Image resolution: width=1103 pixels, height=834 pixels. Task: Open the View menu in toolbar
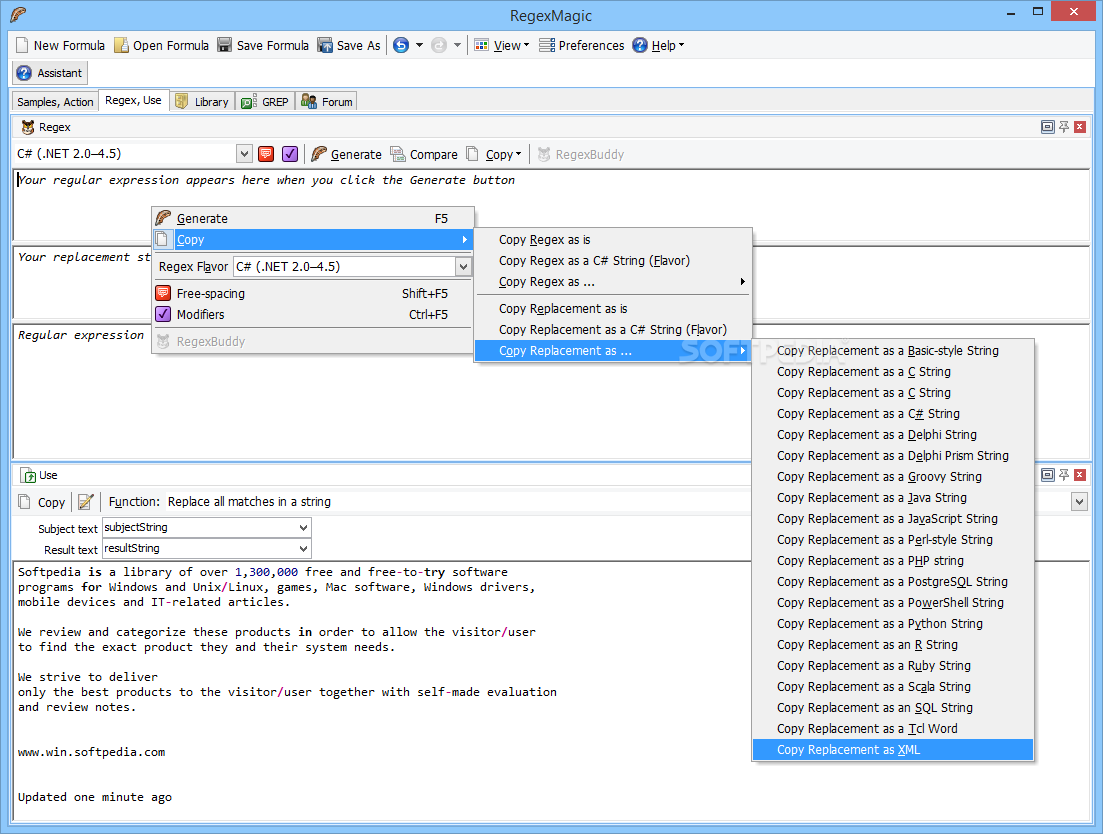(502, 46)
